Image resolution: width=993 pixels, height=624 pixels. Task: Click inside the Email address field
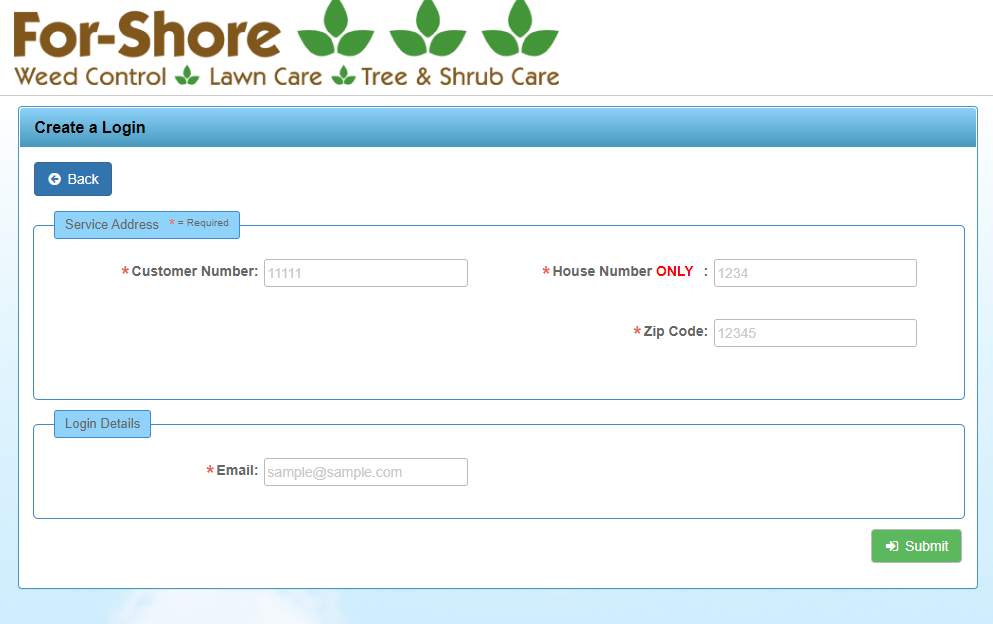pyautogui.click(x=365, y=471)
